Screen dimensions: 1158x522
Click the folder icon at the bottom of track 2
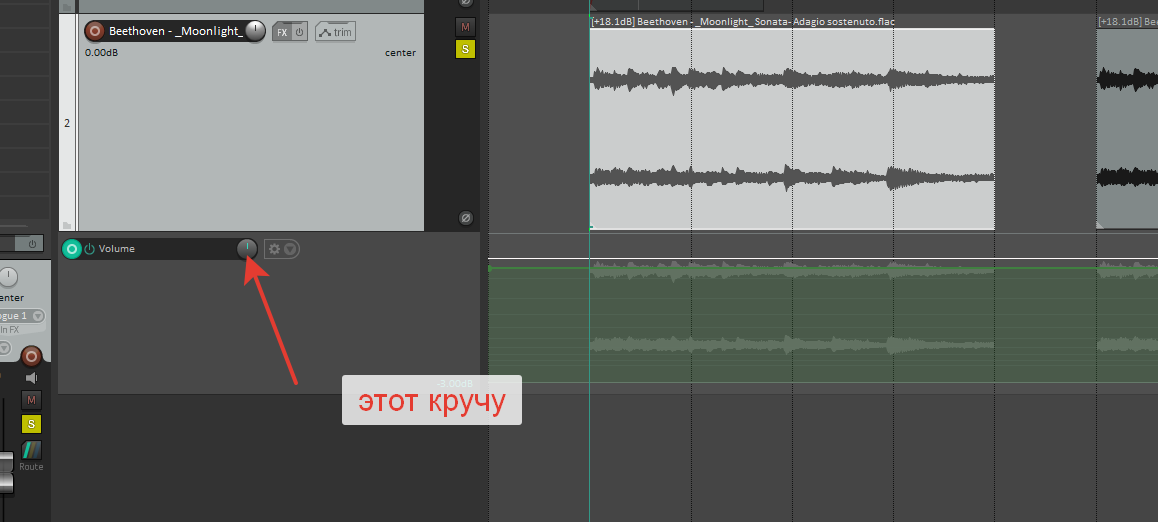(x=67, y=225)
